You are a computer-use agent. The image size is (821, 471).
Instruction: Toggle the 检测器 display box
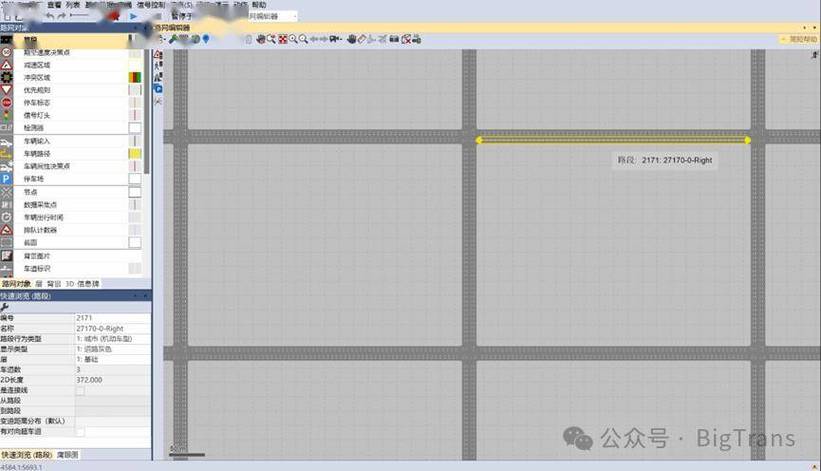134,128
